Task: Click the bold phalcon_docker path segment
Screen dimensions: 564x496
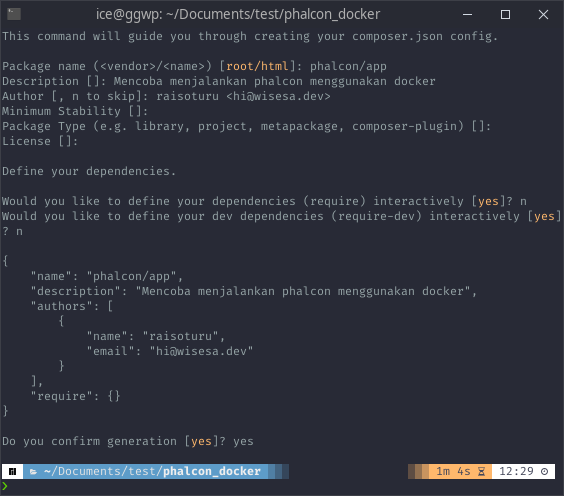Action: [212, 471]
